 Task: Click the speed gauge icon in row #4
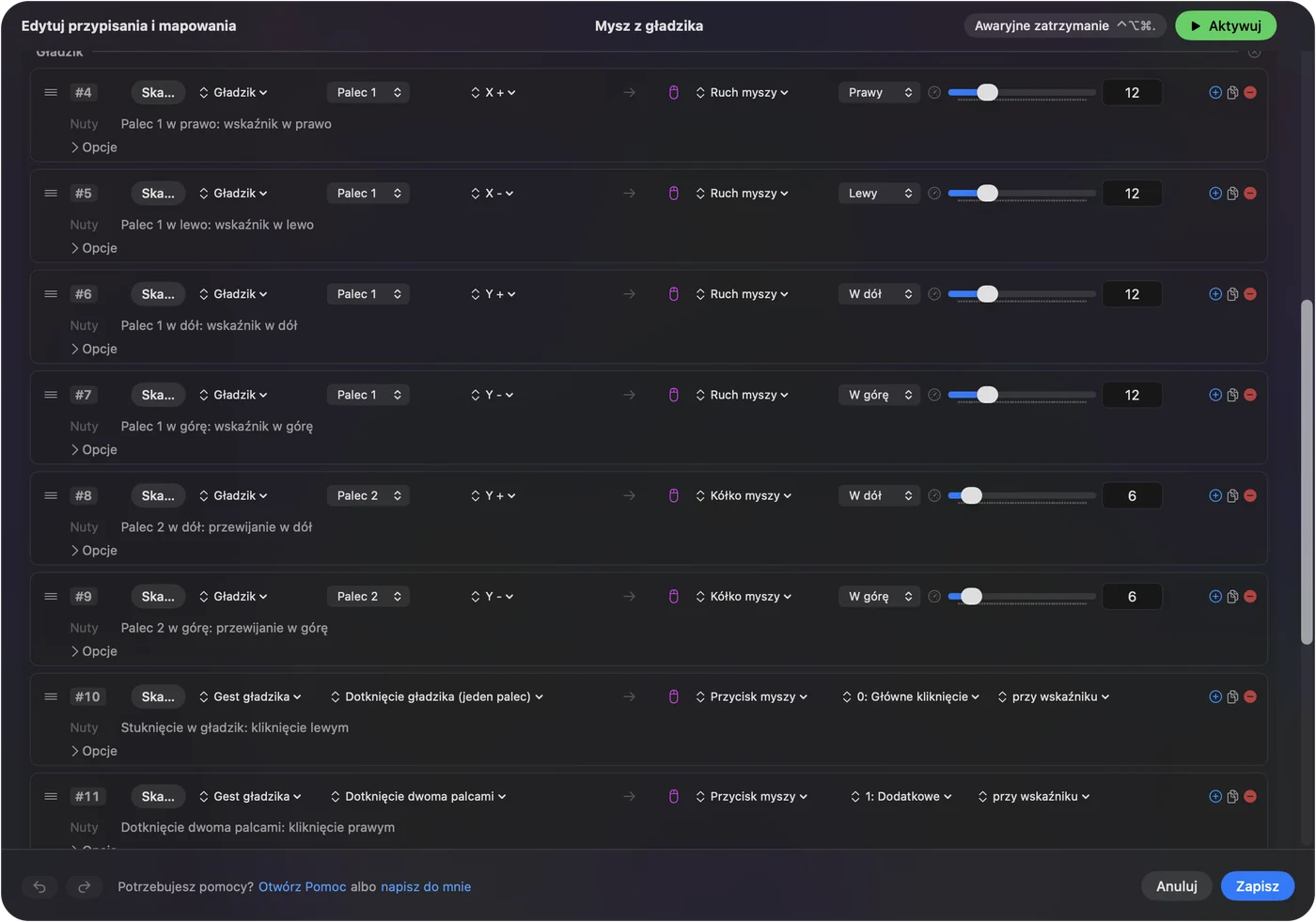pos(934,92)
